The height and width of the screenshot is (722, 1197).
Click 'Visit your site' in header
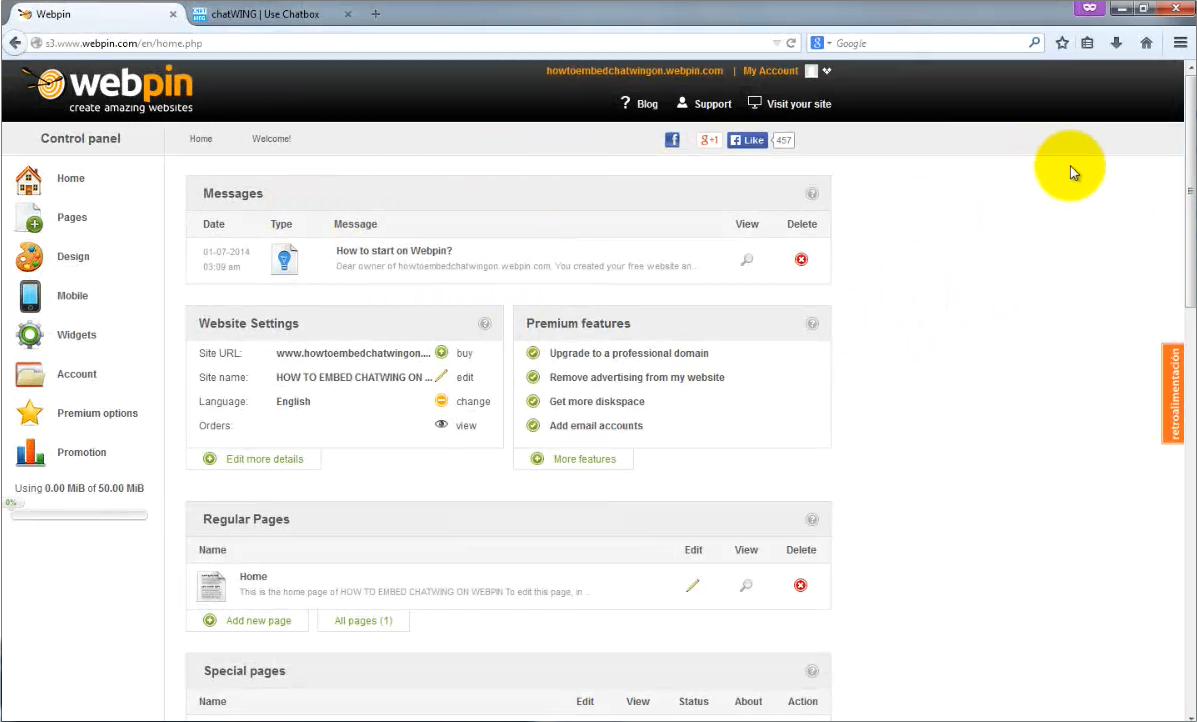tap(789, 104)
